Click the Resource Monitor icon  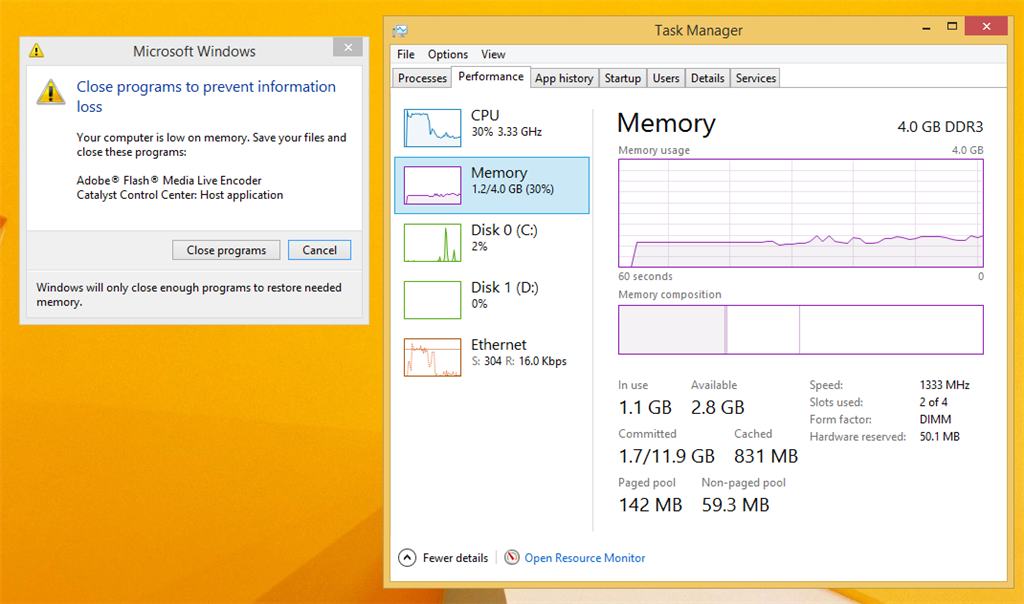pos(511,558)
